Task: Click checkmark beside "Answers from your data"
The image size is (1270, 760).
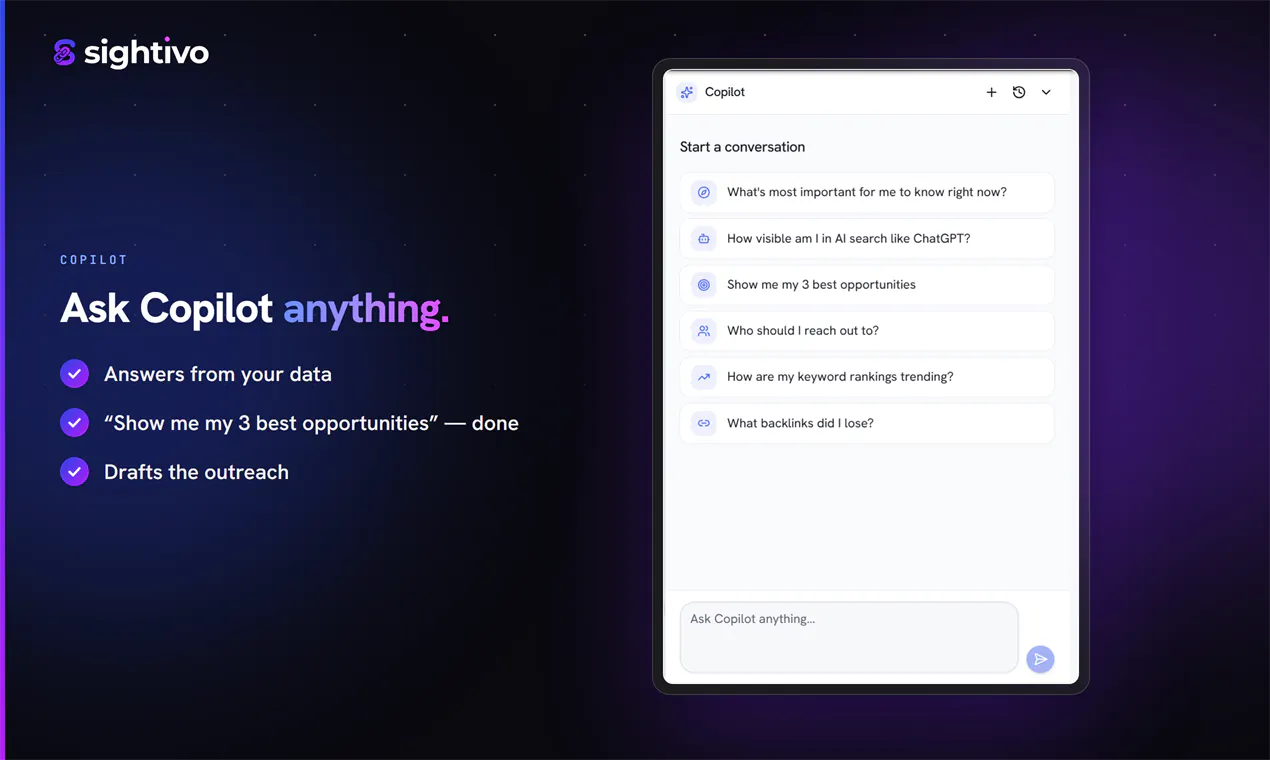Action: (74, 374)
